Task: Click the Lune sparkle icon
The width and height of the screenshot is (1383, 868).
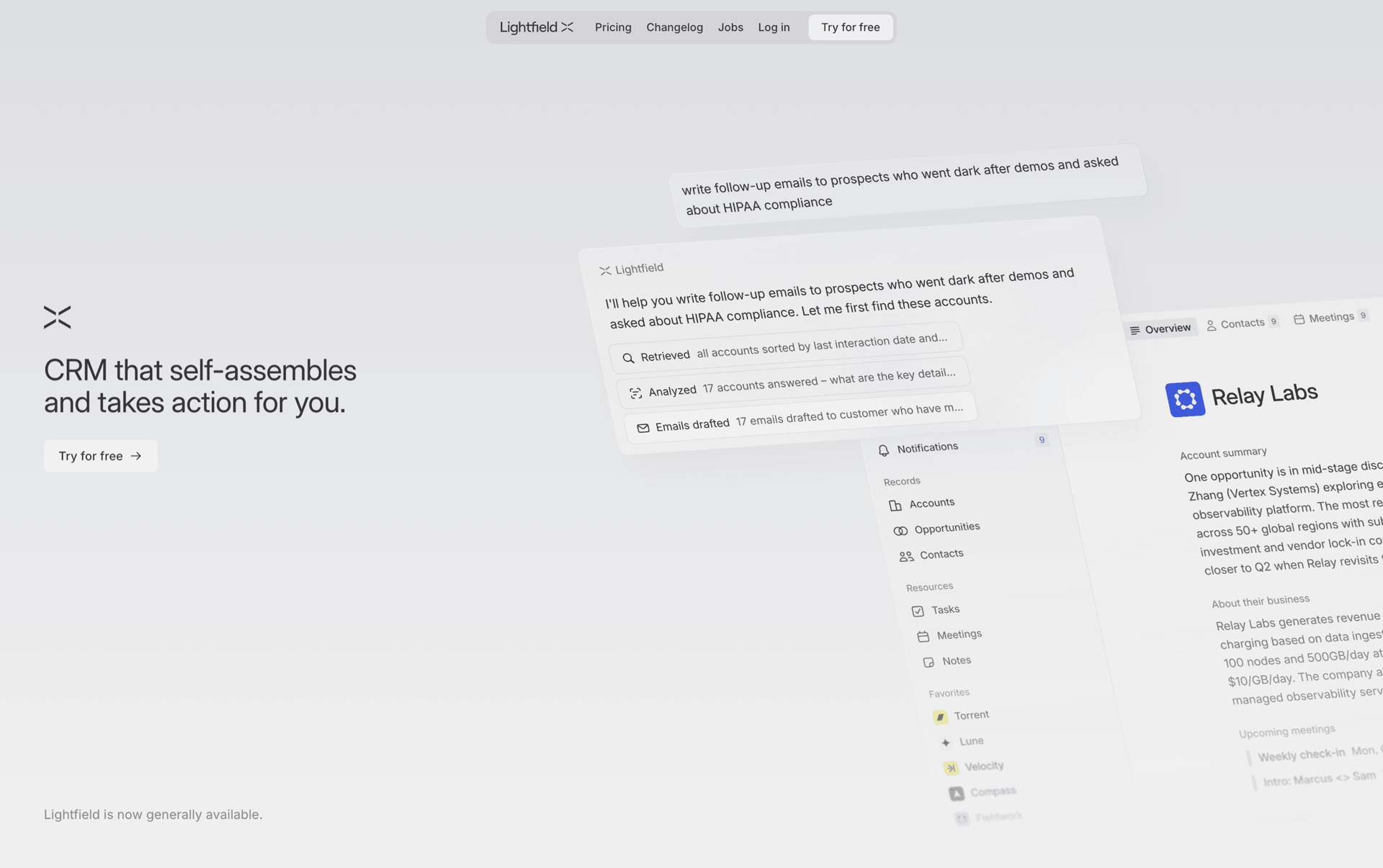Action: [946, 743]
